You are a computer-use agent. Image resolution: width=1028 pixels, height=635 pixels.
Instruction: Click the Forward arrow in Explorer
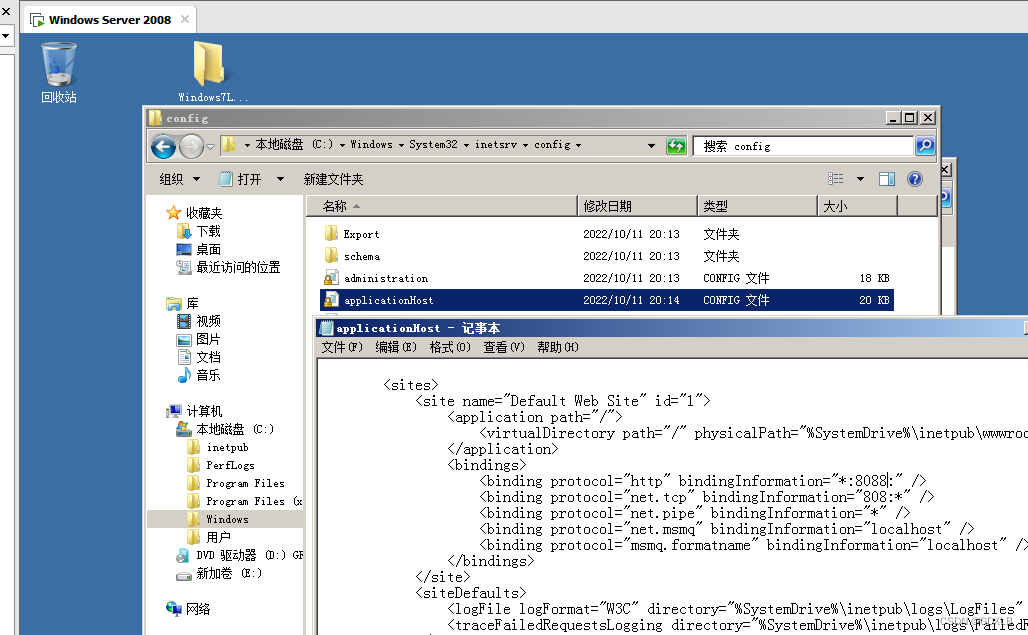191,146
